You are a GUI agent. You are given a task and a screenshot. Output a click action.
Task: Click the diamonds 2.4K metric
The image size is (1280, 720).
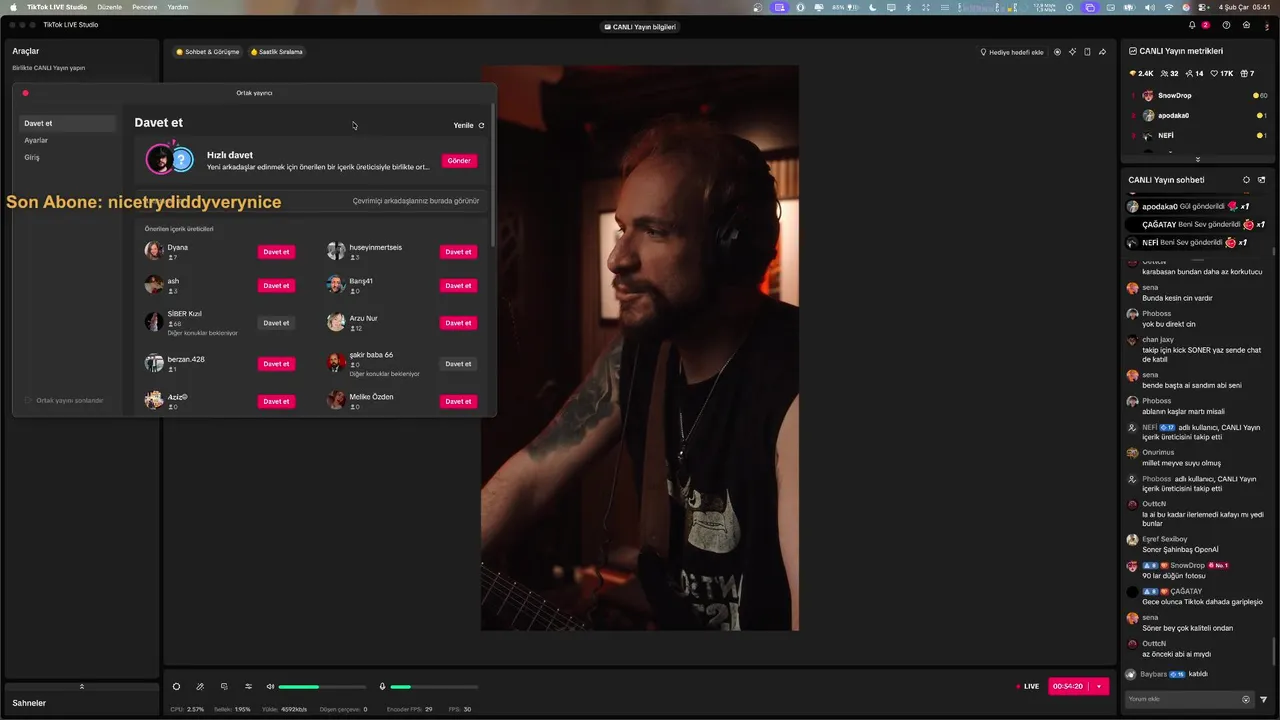(1141, 73)
